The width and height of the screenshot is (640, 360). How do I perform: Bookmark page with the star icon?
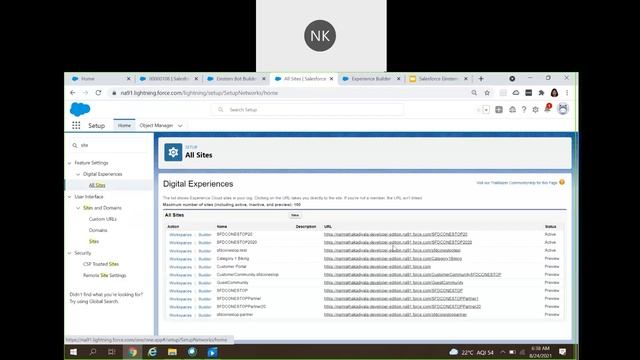[x=487, y=93]
